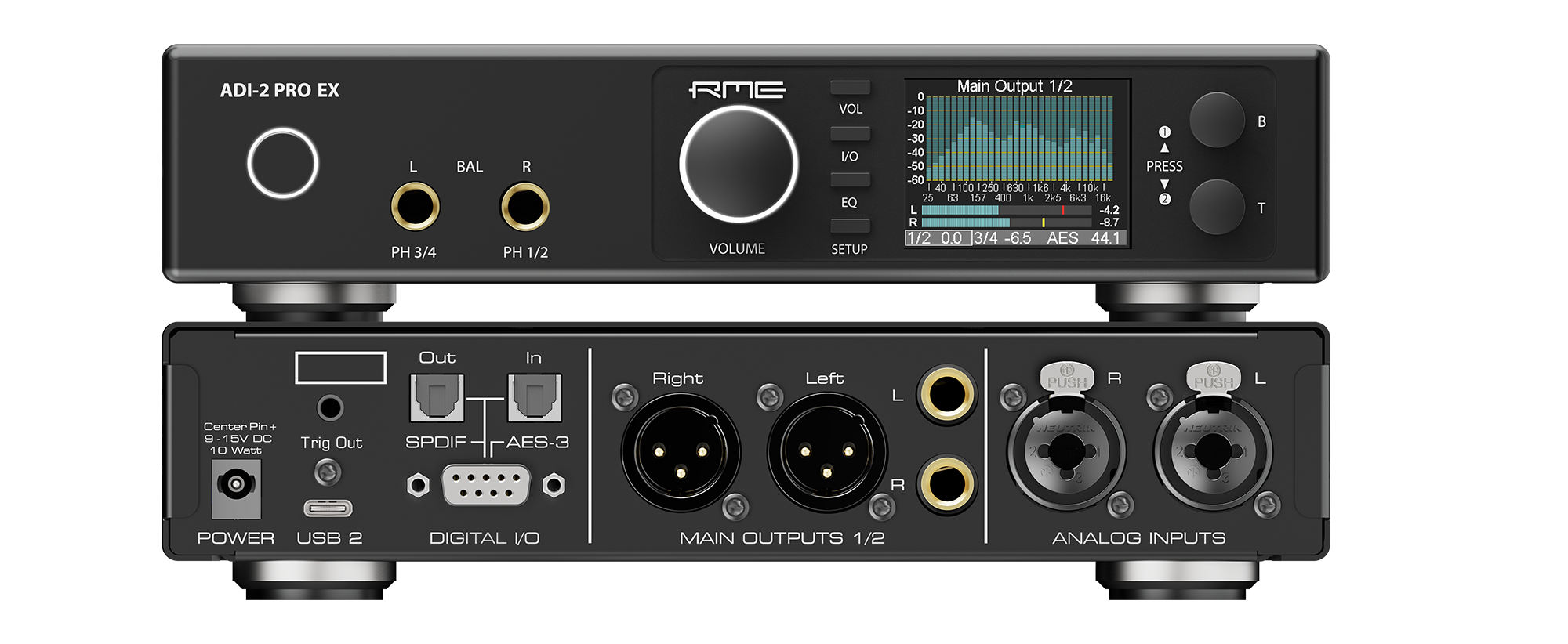The image size is (1568, 644).
Task: Click the R TRS output jack on the rear panel
Action: pos(947,483)
